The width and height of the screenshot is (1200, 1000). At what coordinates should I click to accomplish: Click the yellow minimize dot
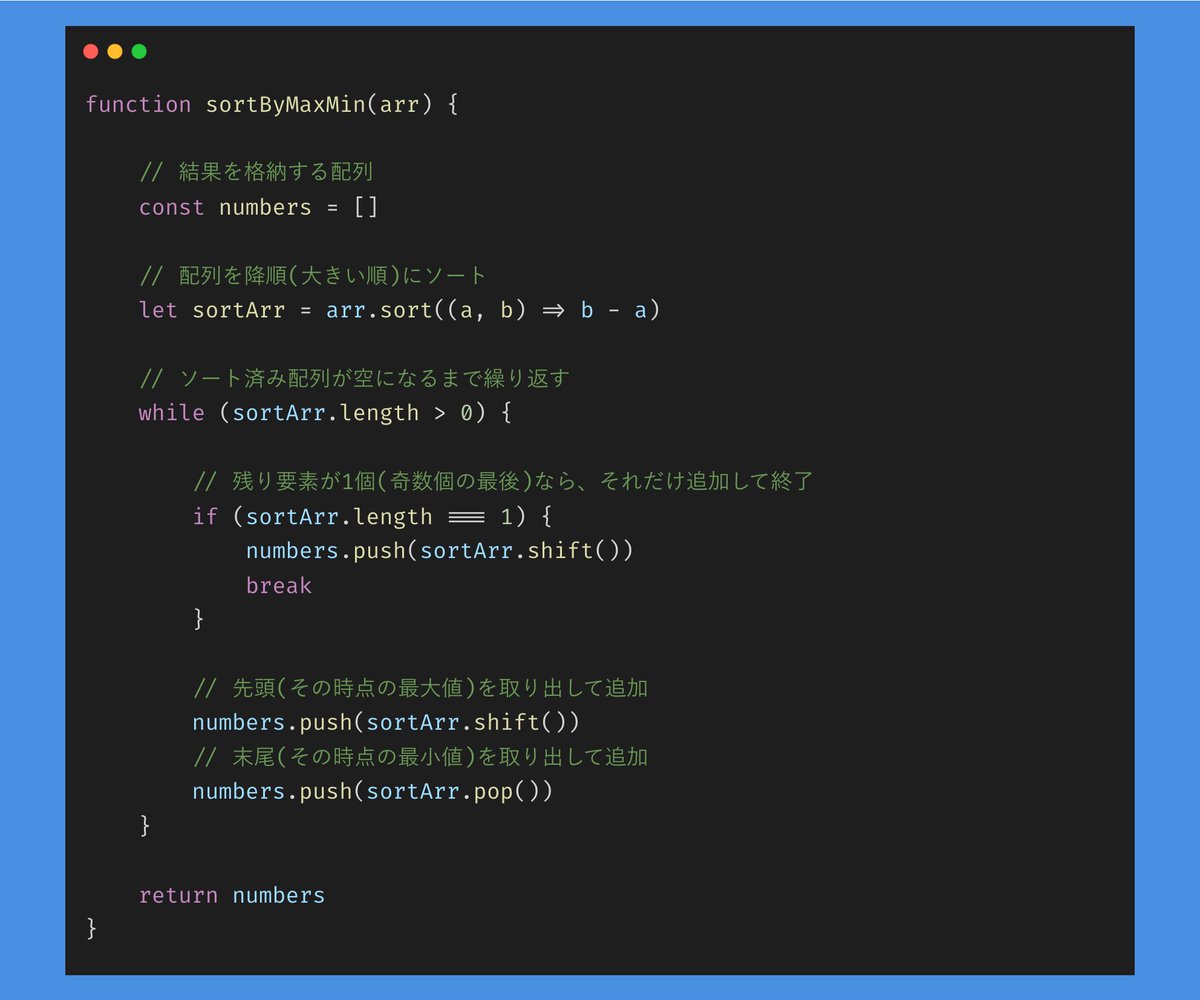[115, 51]
